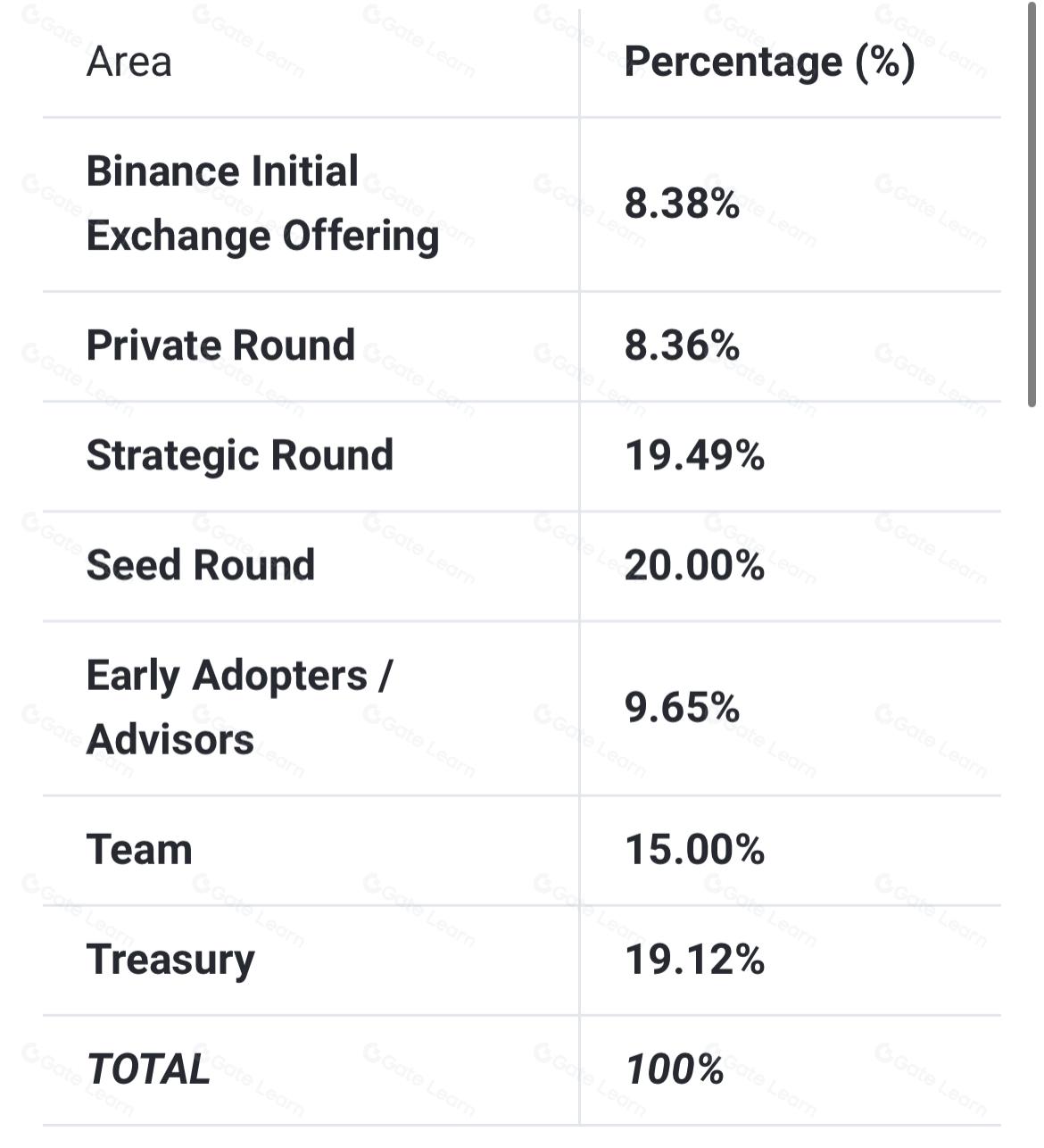Click the 15.00% percentage value
The width and height of the screenshot is (1044, 1148).
[x=694, y=850]
